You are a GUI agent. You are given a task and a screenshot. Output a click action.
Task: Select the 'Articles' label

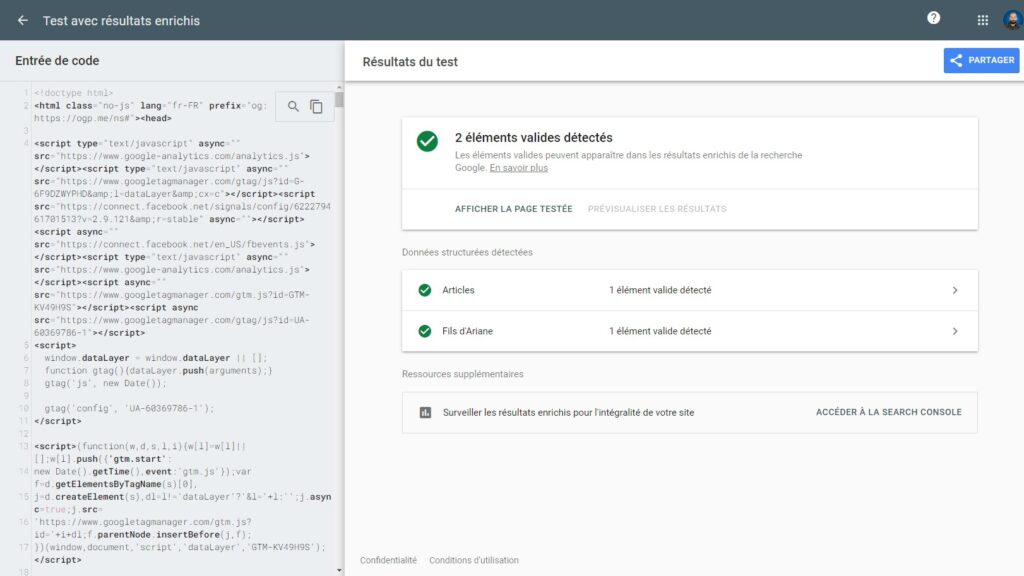458,290
